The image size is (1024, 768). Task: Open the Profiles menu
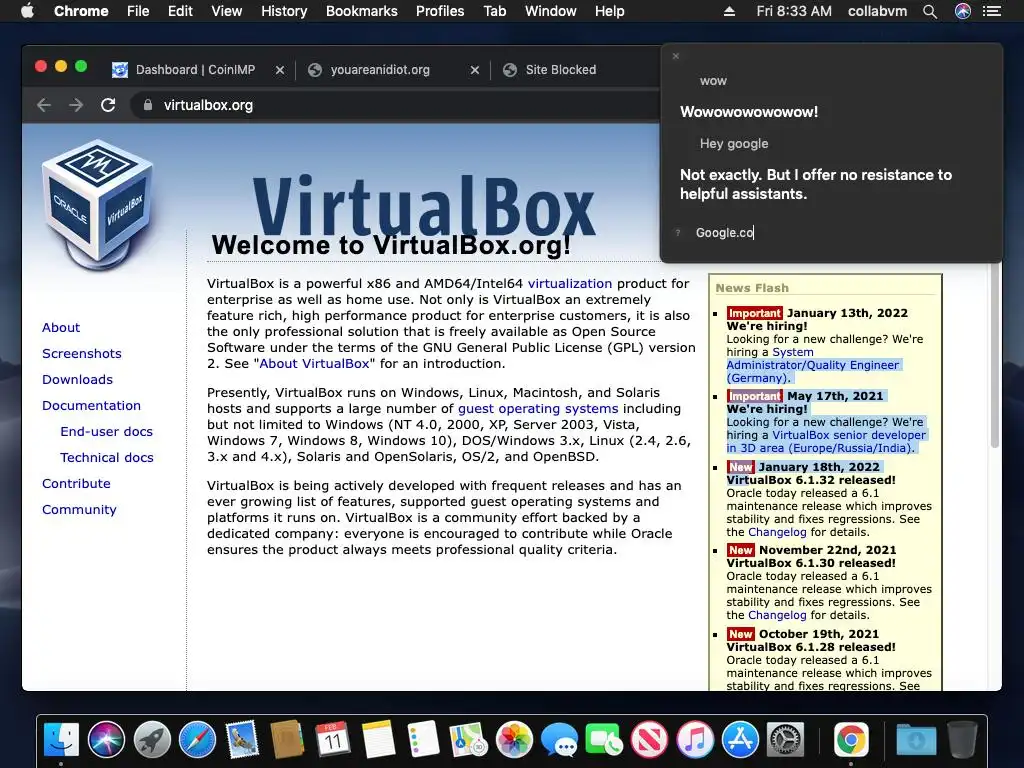440,11
